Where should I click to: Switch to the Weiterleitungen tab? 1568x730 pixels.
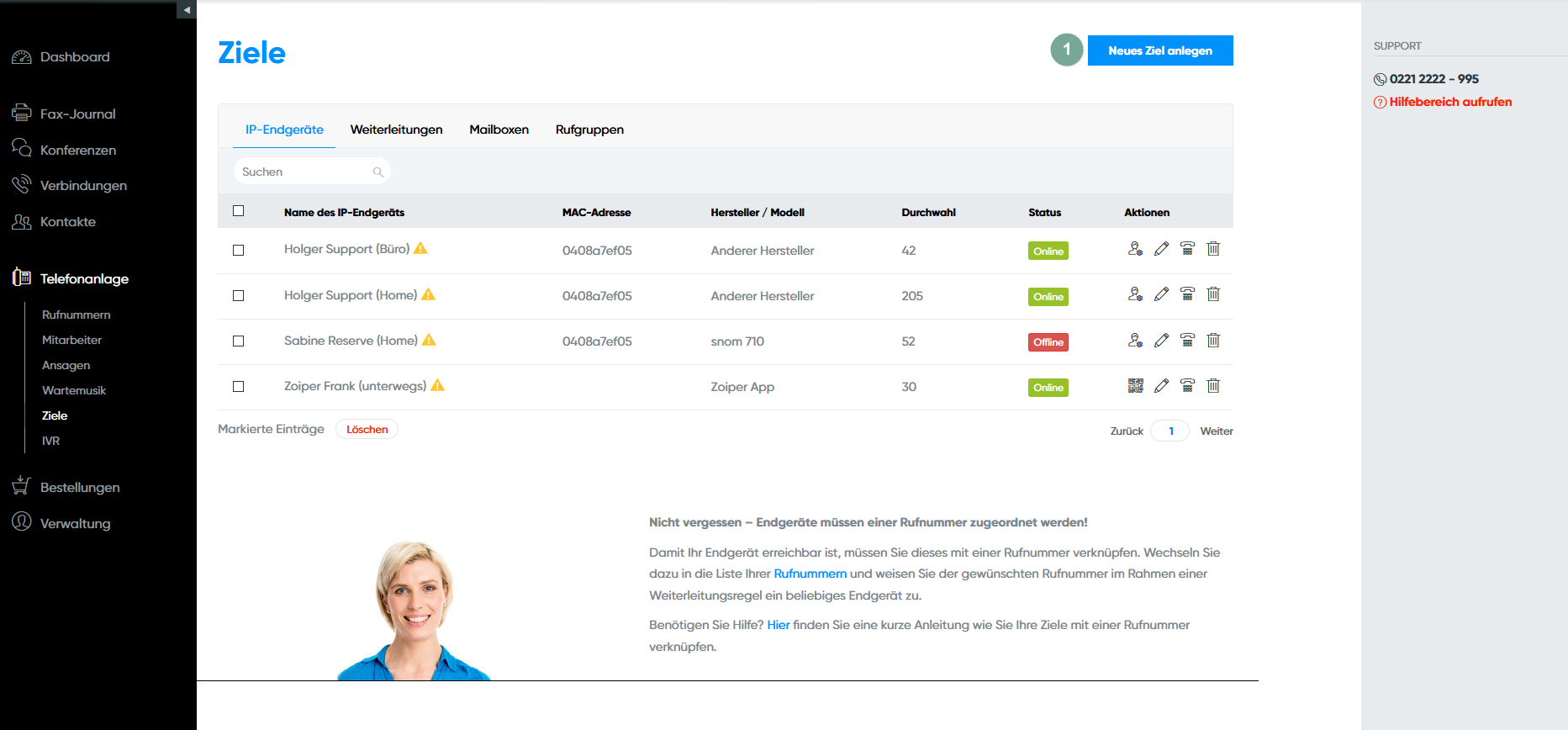(396, 130)
